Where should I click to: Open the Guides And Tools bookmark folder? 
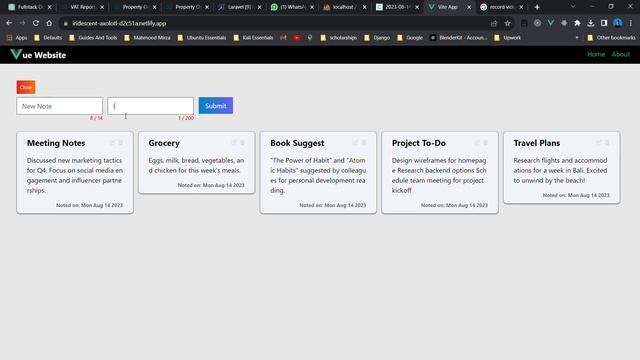(x=93, y=38)
